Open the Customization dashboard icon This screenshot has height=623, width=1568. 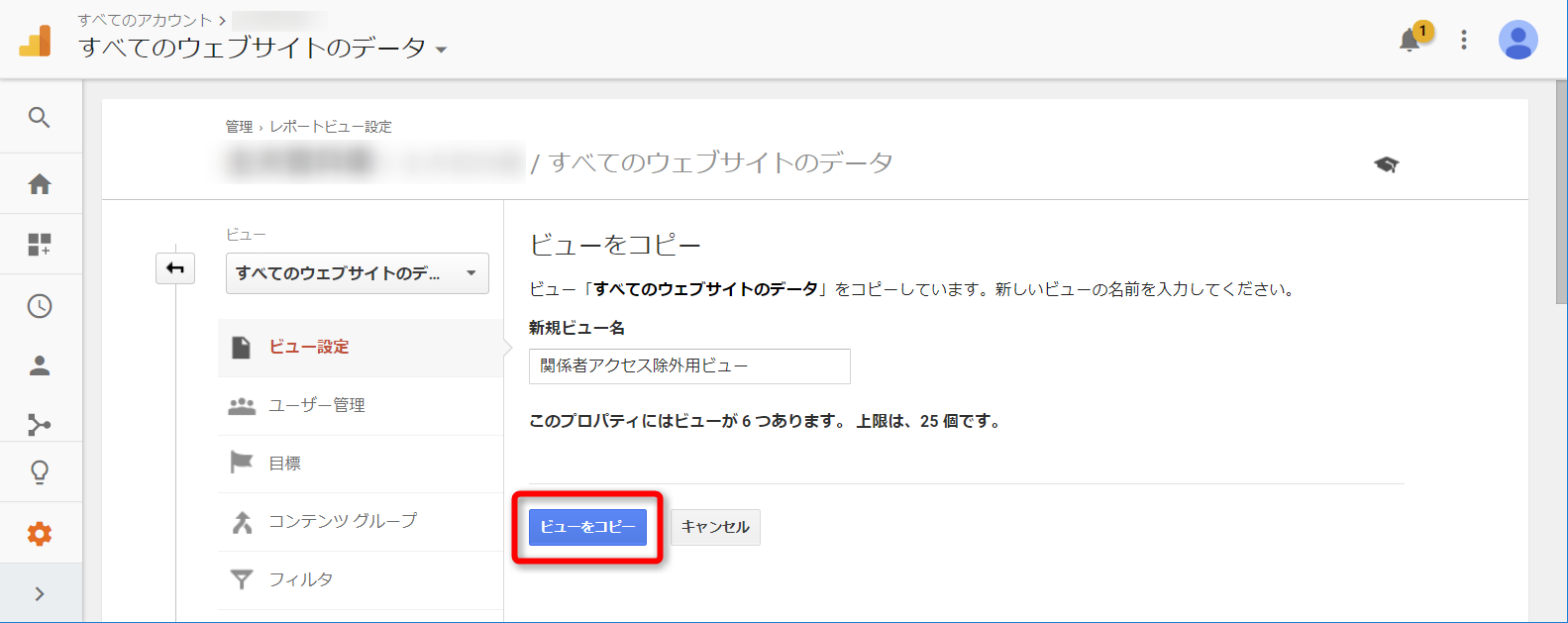click(x=40, y=245)
